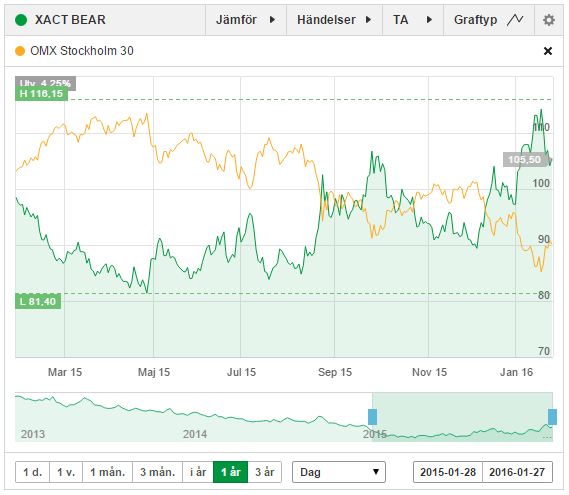Remove OMX Stockholm 30 comparison with X
569x495 pixels.
point(548,51)
